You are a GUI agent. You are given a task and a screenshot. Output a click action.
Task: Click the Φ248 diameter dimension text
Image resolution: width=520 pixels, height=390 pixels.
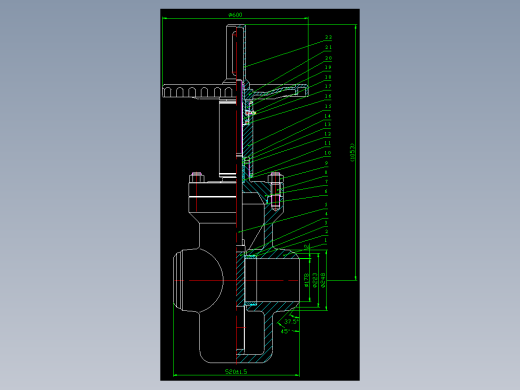click(322, 280)
